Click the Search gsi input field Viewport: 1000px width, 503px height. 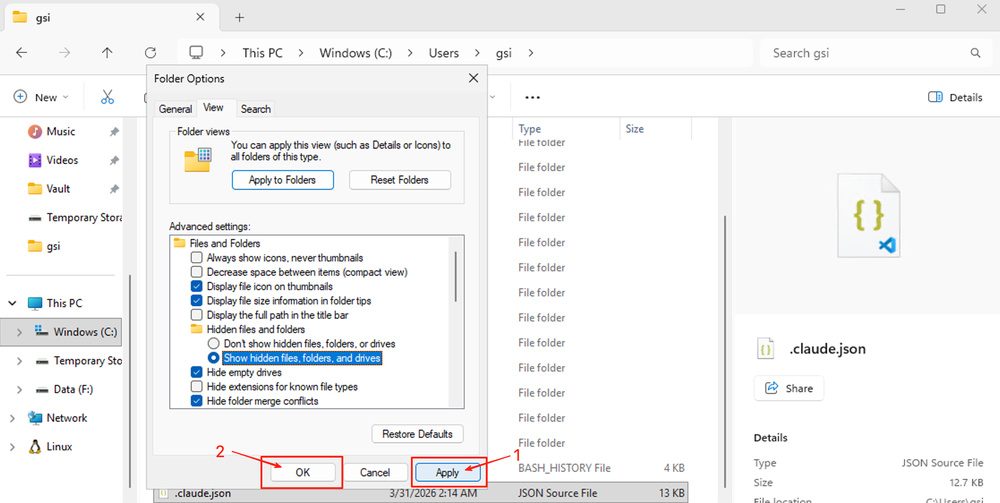pyautogui.click(x=860, y=53)
